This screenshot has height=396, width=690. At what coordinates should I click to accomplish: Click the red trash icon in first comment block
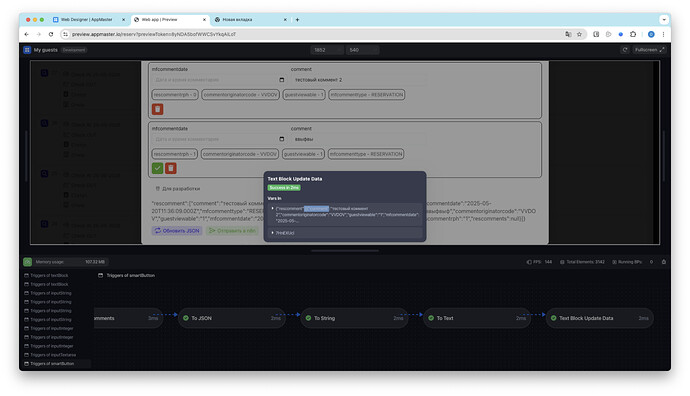[x=158, y=109]
